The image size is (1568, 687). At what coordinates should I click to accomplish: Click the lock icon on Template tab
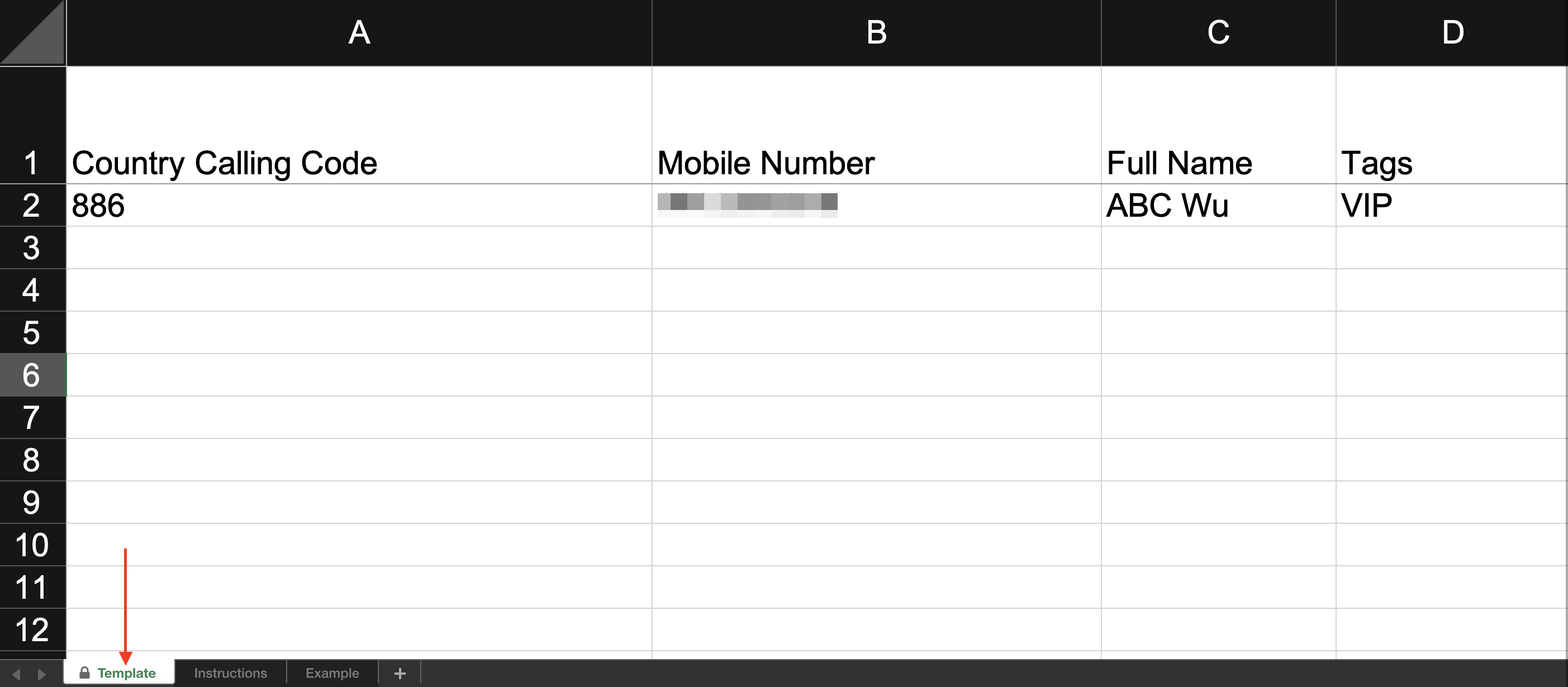point(84,672)
